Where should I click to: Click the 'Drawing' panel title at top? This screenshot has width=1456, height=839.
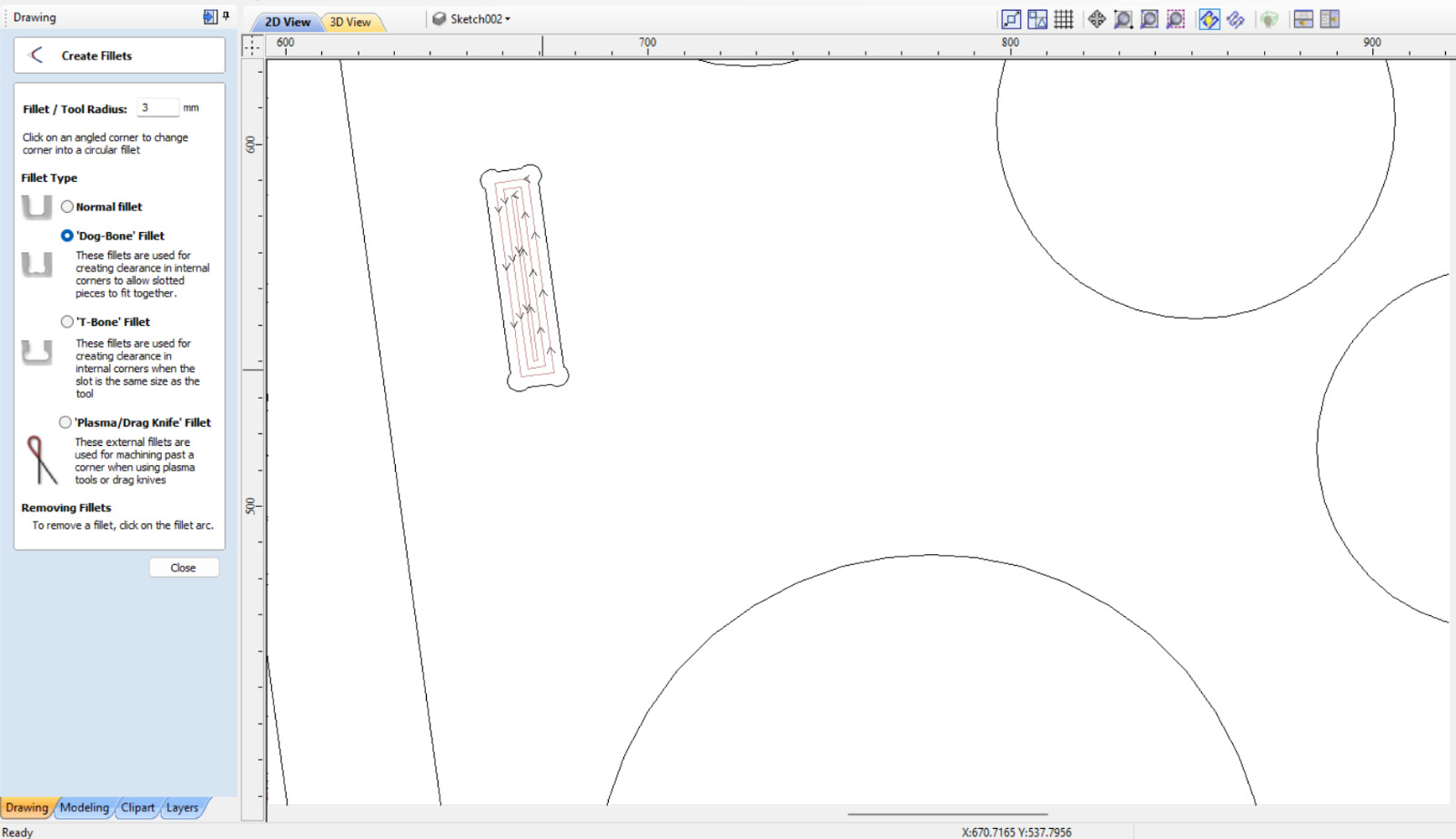tap(35, 17)
